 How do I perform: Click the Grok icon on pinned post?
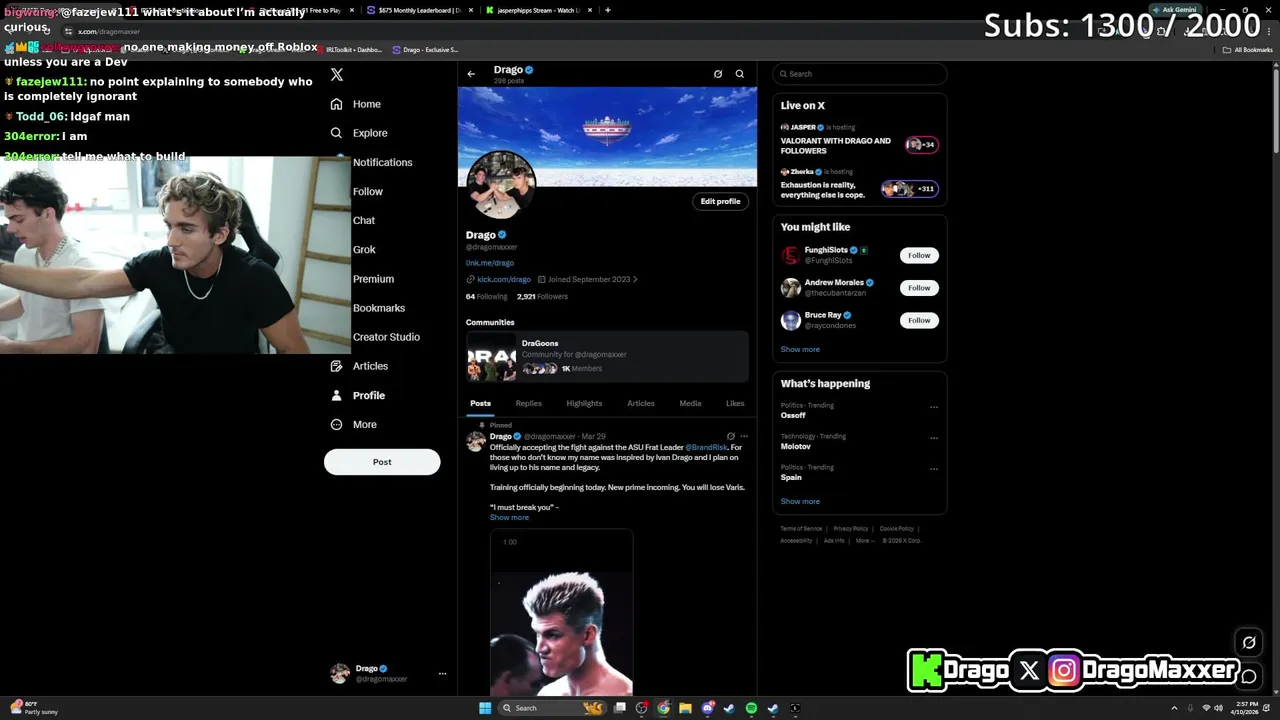(731, 436)
